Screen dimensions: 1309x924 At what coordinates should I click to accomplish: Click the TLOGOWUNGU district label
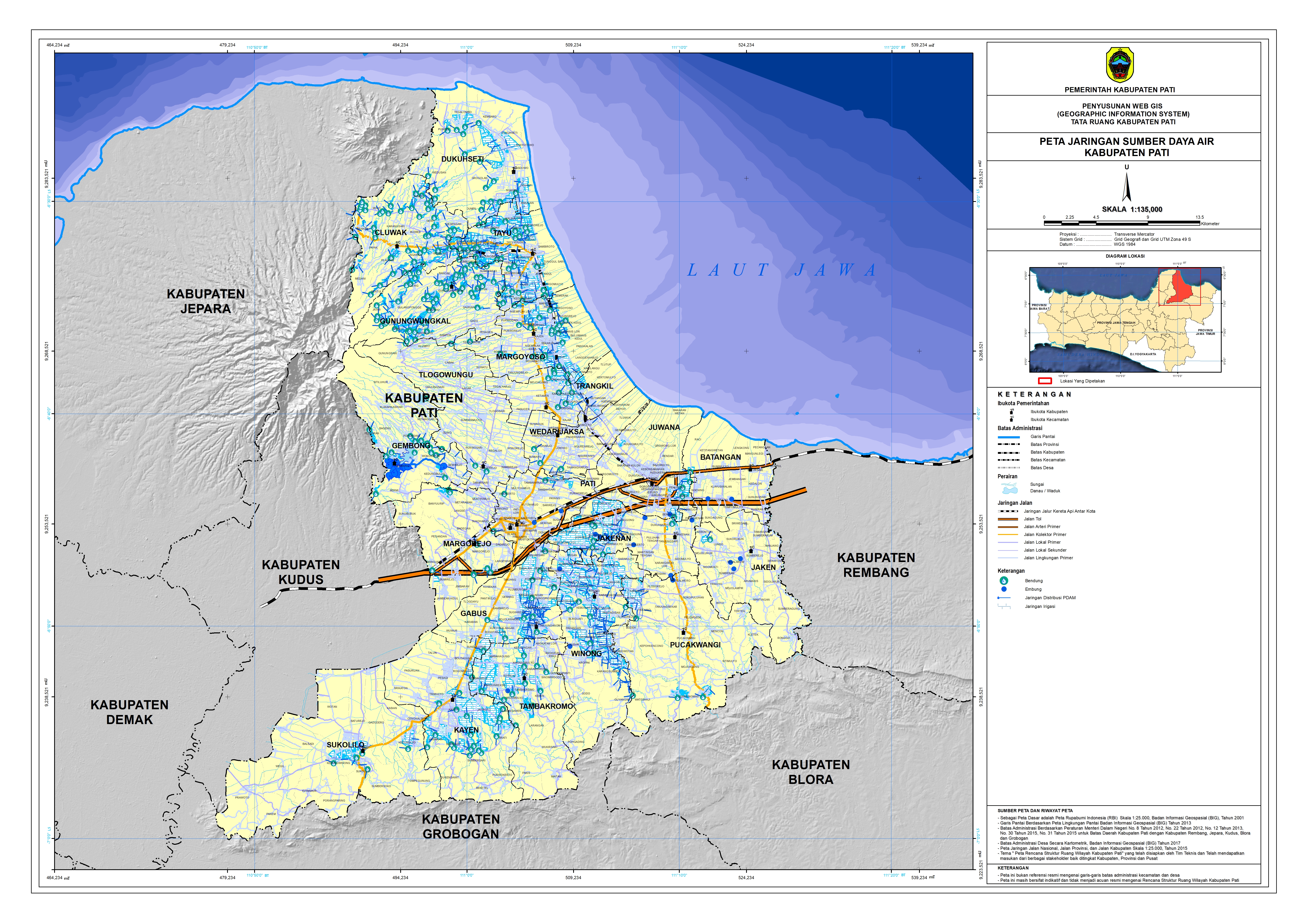[x=446, y=375]
